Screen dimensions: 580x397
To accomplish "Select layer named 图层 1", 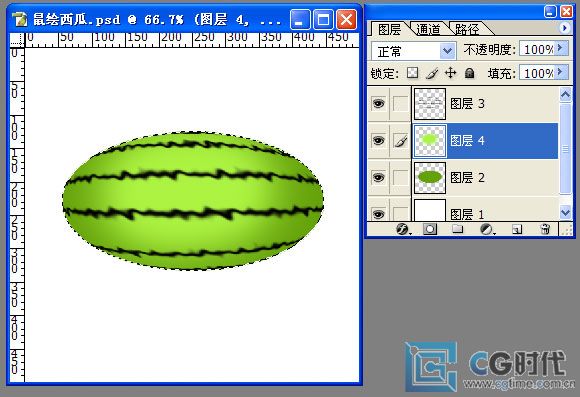I will click(468, 214).
